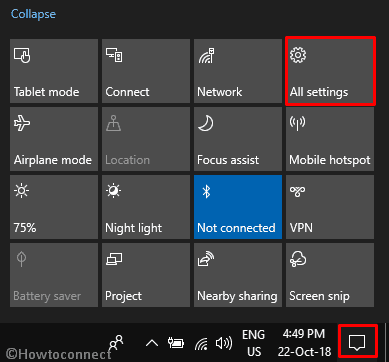Toggle Nearby sharing
389x362 pixels.
pyautogui.click(x=238, y=275)
